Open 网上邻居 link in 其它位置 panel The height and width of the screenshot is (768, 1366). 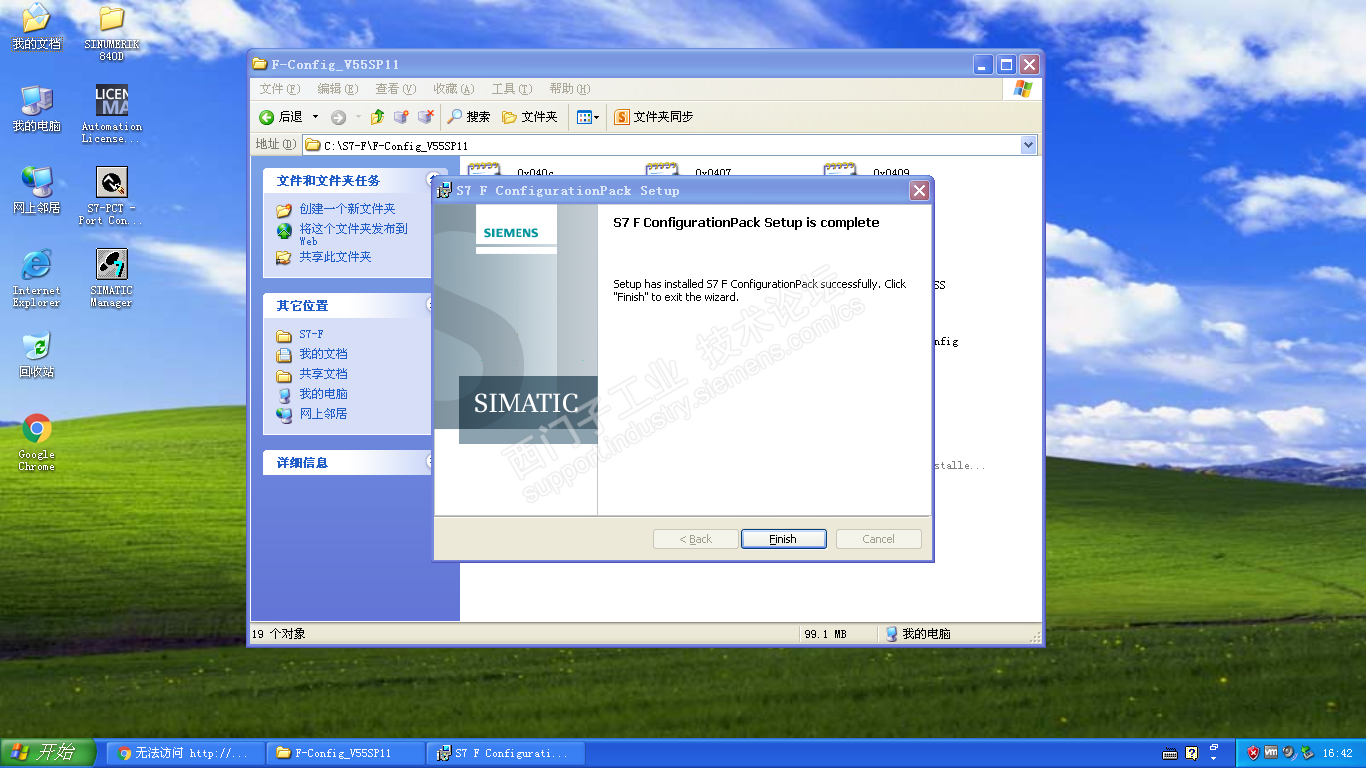coord(323,414)
